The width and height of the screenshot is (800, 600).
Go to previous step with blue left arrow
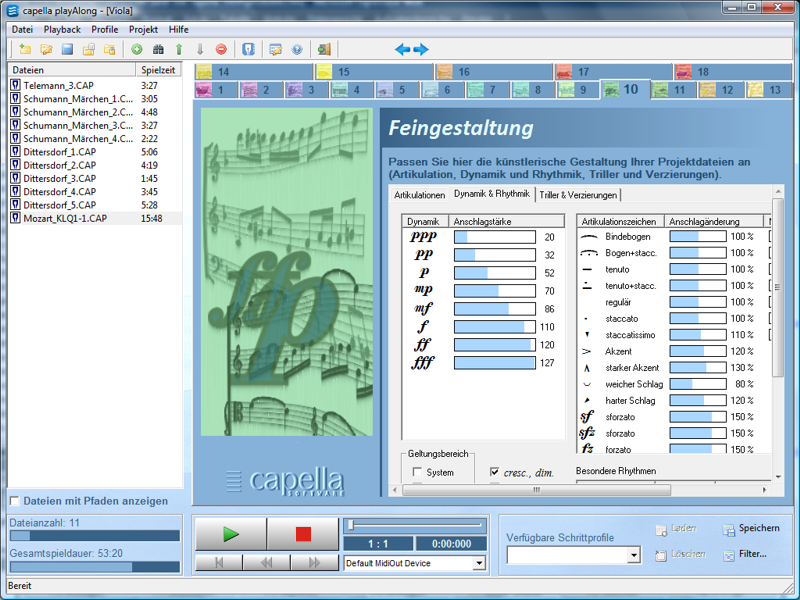tap(403, 49)
